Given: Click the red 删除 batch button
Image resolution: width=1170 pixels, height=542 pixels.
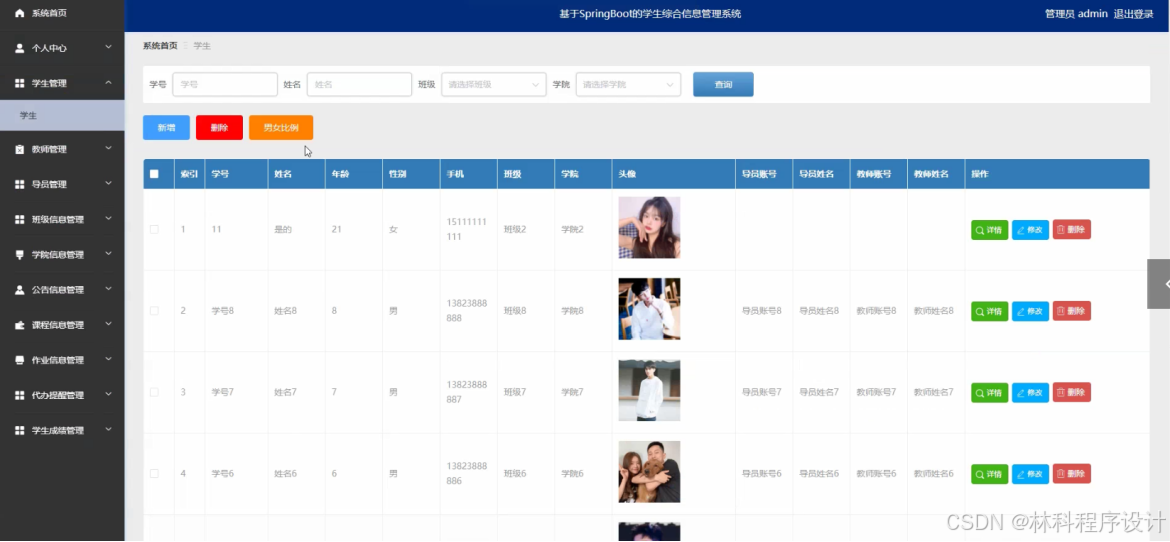Looking at the screenshot, I should (219, 128).
